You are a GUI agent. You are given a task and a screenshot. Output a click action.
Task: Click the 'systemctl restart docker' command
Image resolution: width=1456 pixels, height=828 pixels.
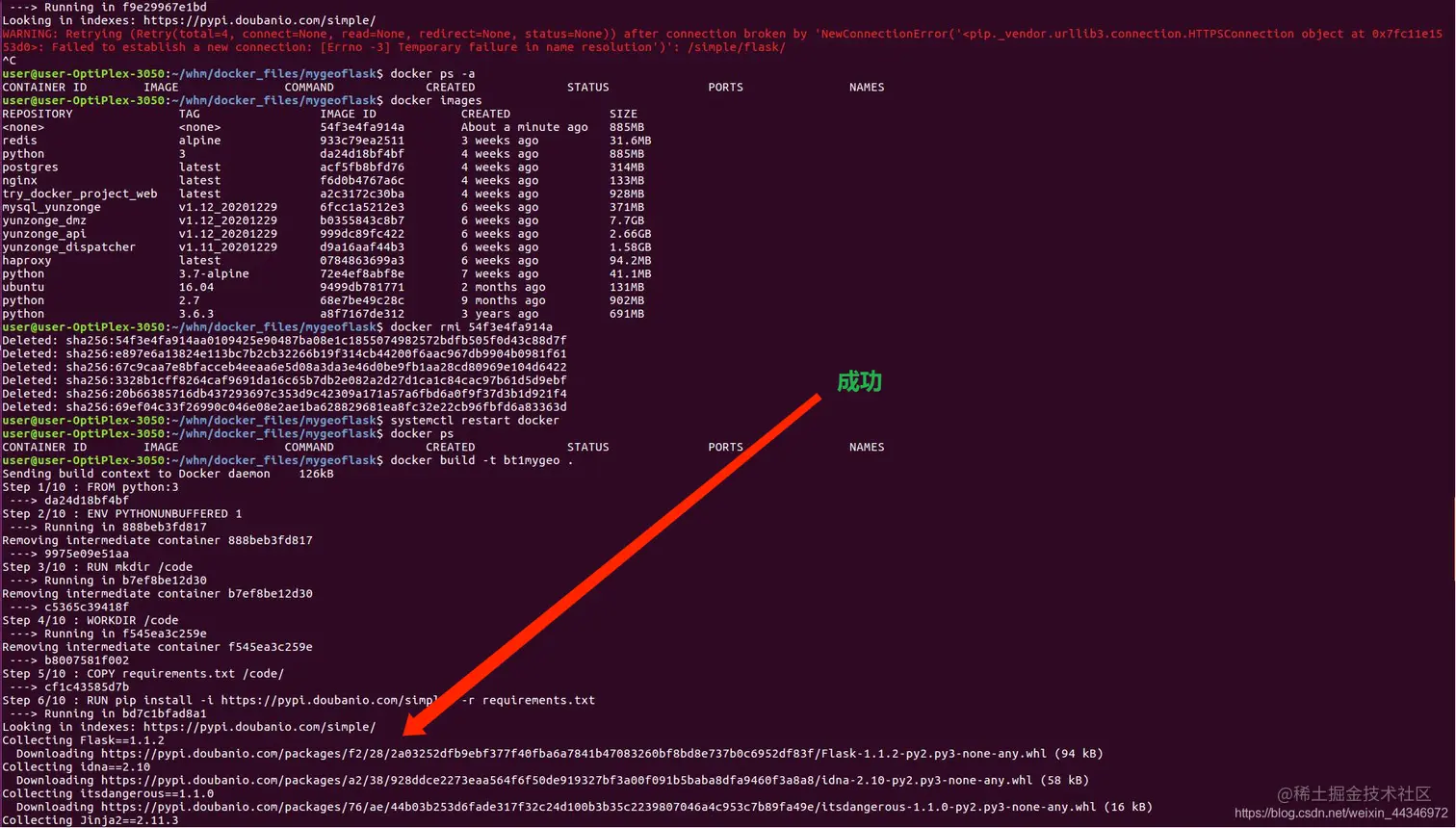475,422
